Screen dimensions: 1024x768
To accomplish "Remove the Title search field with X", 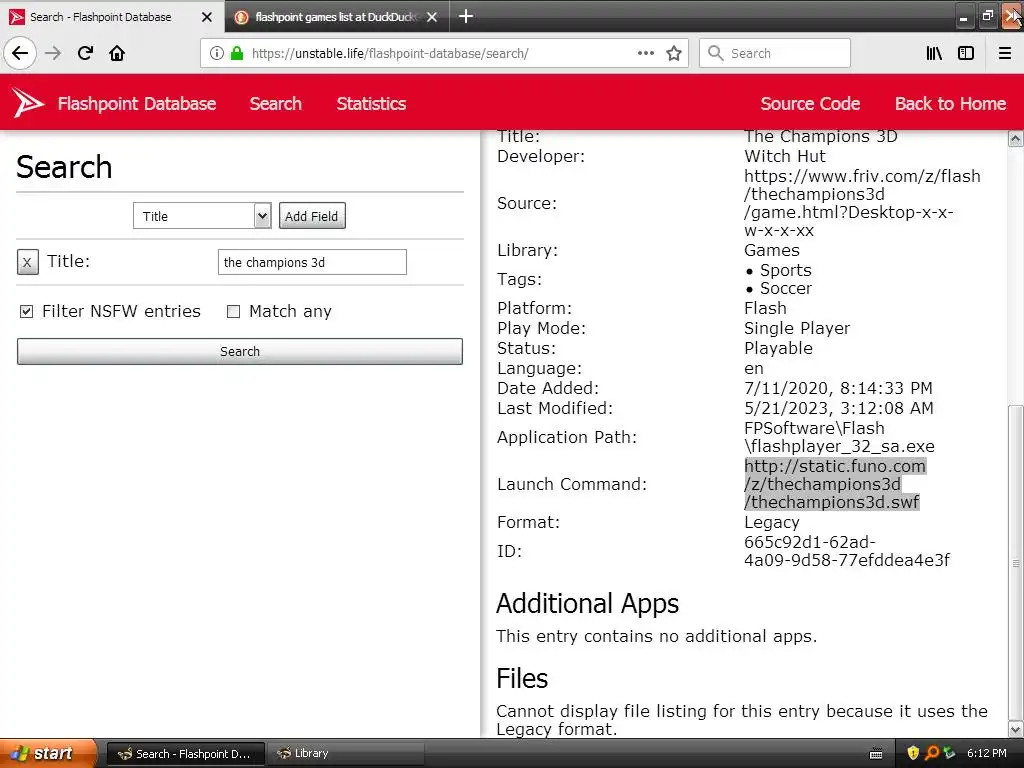I will pyautogui.click(x=27, y=262).
